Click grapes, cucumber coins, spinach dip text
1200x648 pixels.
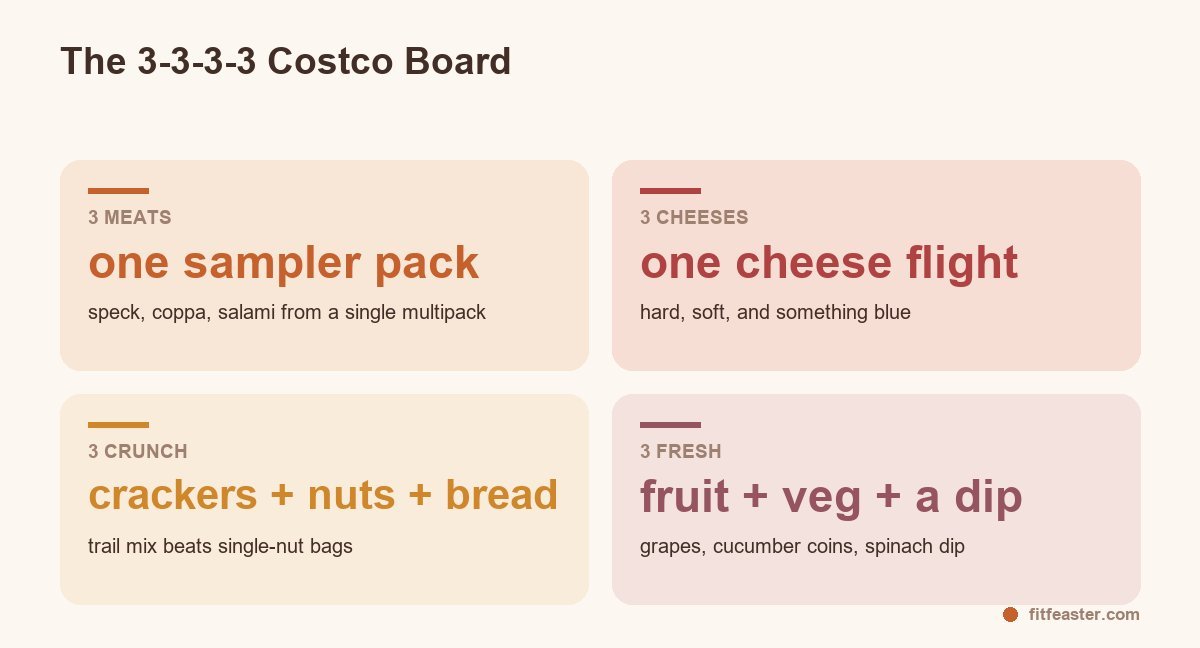(x=802, y=546)
